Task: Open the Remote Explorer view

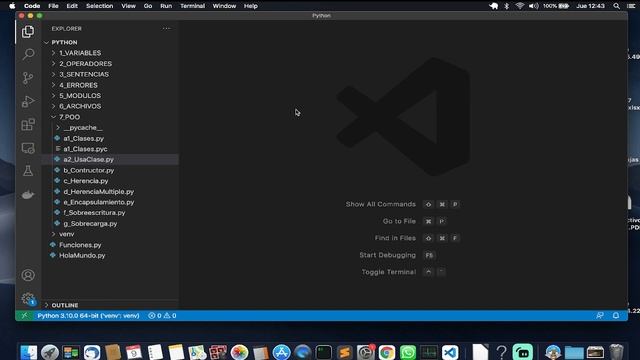Action: [28, 148]
